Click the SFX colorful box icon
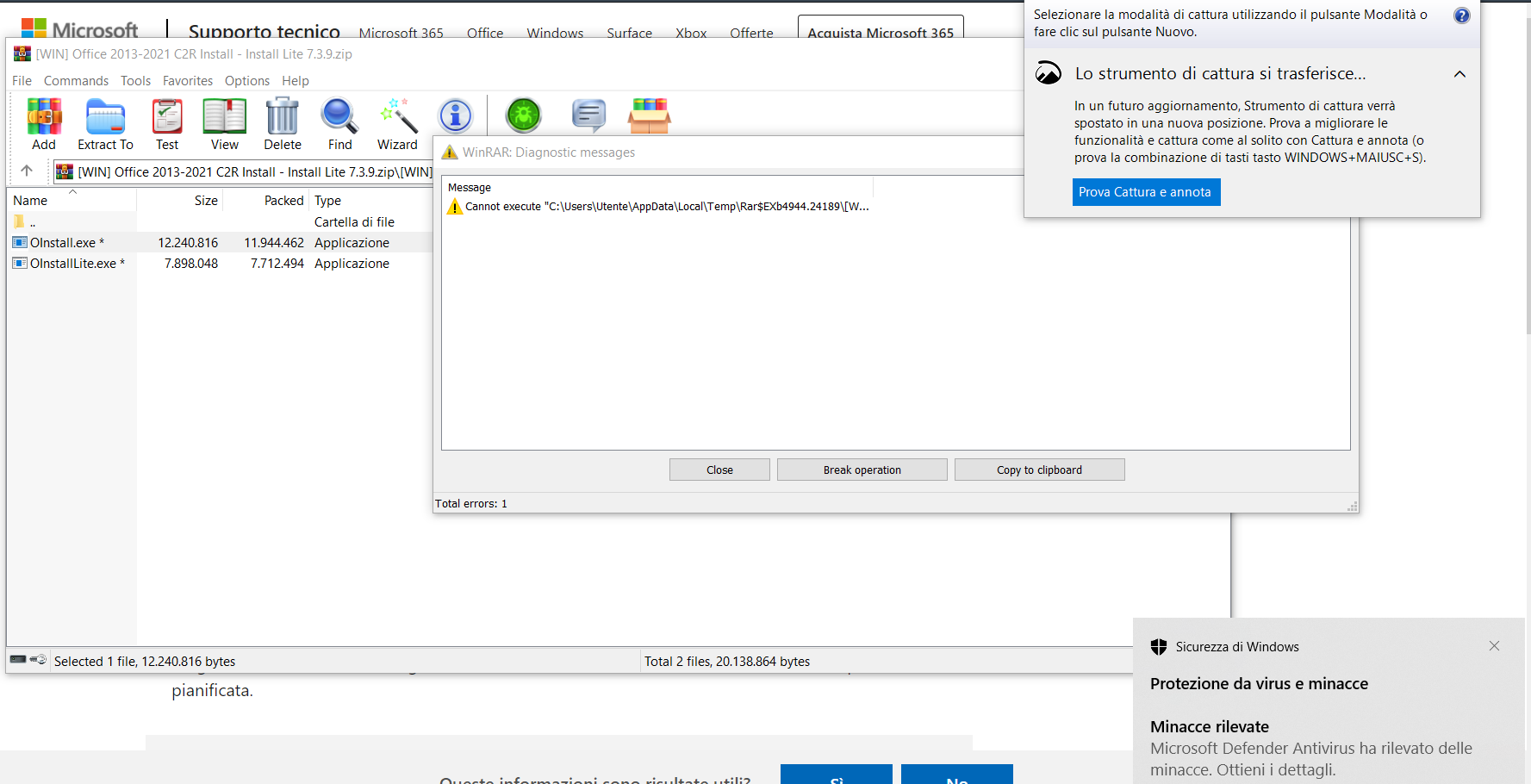 (650, 115)
